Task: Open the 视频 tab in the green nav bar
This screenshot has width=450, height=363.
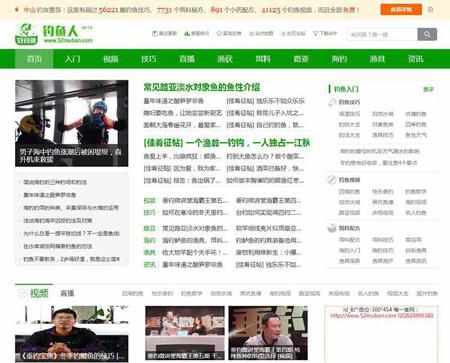Action: pos(111,59)
